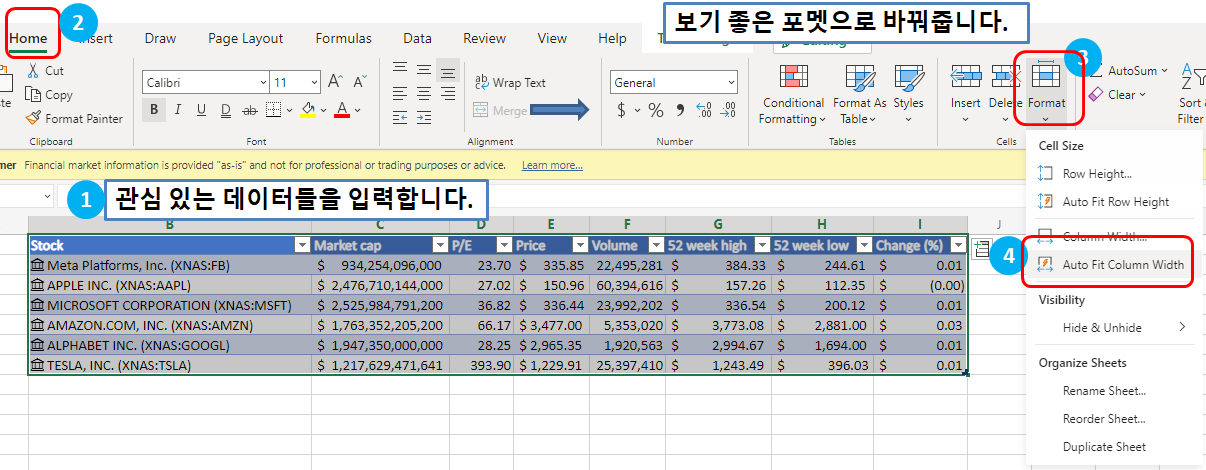
Task: Choose Auto Fit Row Height
Action: [x=1113, y=202]
